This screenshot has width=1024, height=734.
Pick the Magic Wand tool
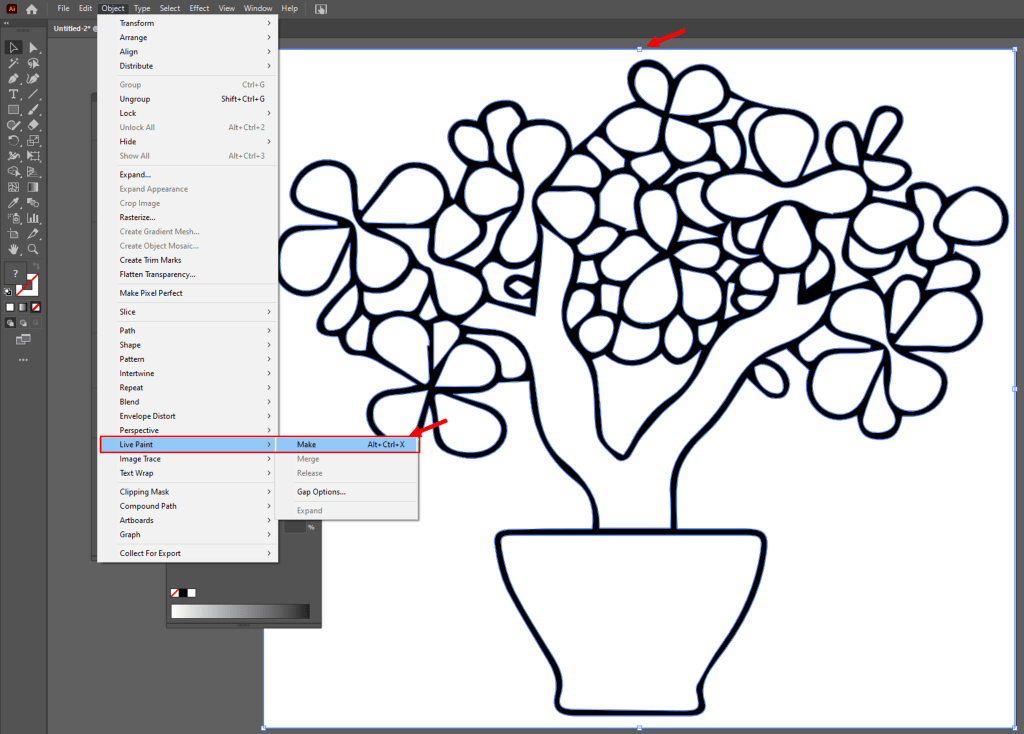pos(14,63)
